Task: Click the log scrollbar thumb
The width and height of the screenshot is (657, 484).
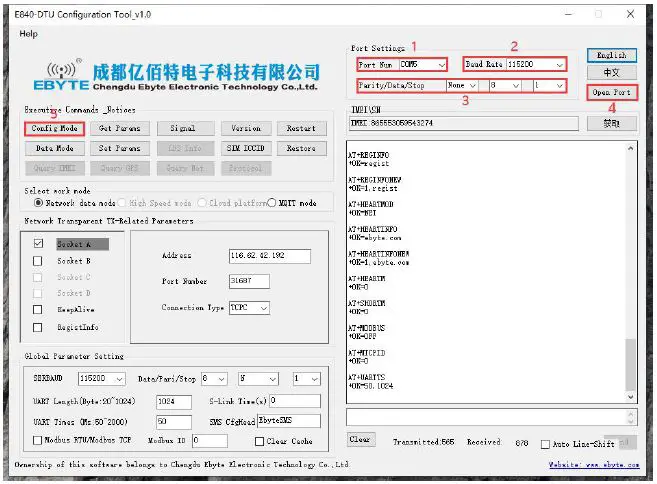Action: [631, 365]
